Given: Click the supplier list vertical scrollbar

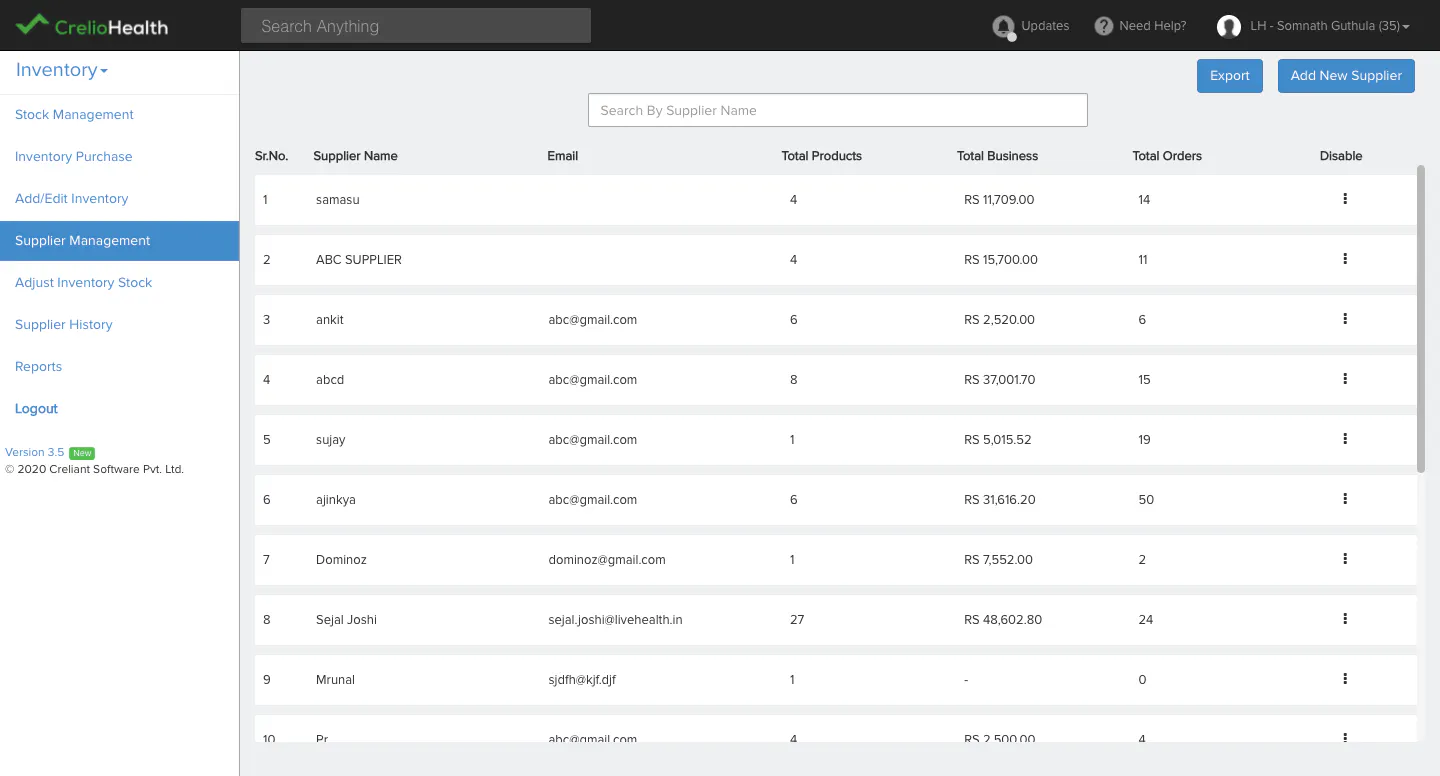Looking at the screenshot, I should pyautogui.click(x=1421, y=318).
